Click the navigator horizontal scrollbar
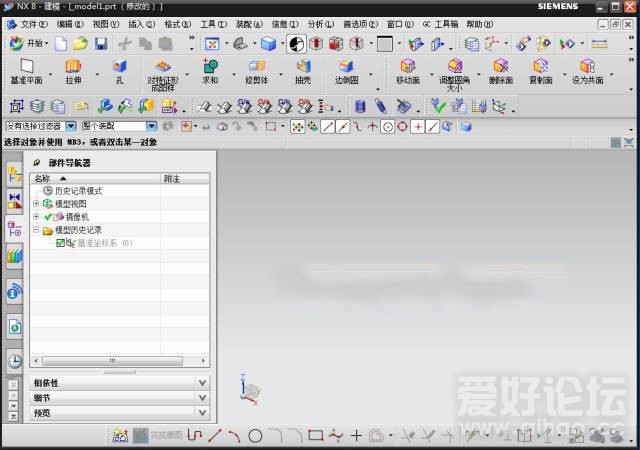Viewport: 640px width, 450px height. click(x=119, y=372)
